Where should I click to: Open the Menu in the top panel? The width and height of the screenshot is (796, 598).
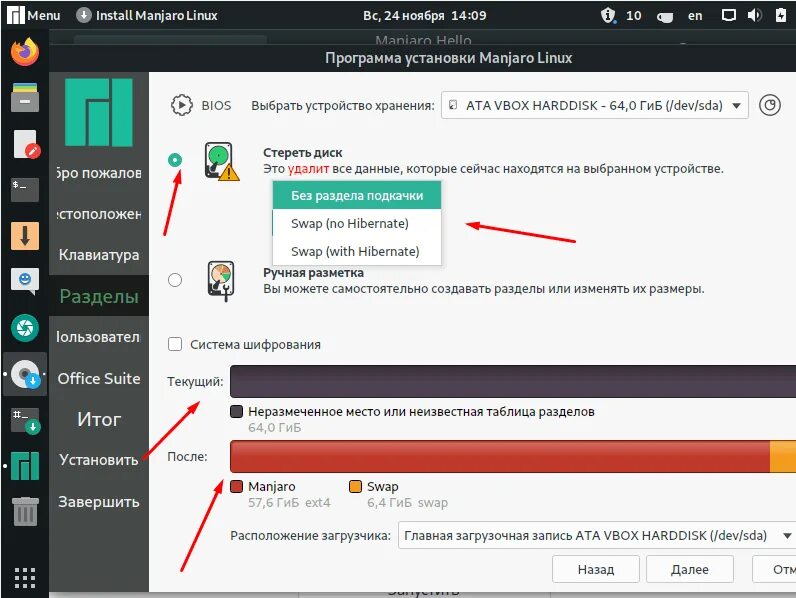tap(44, 15)
